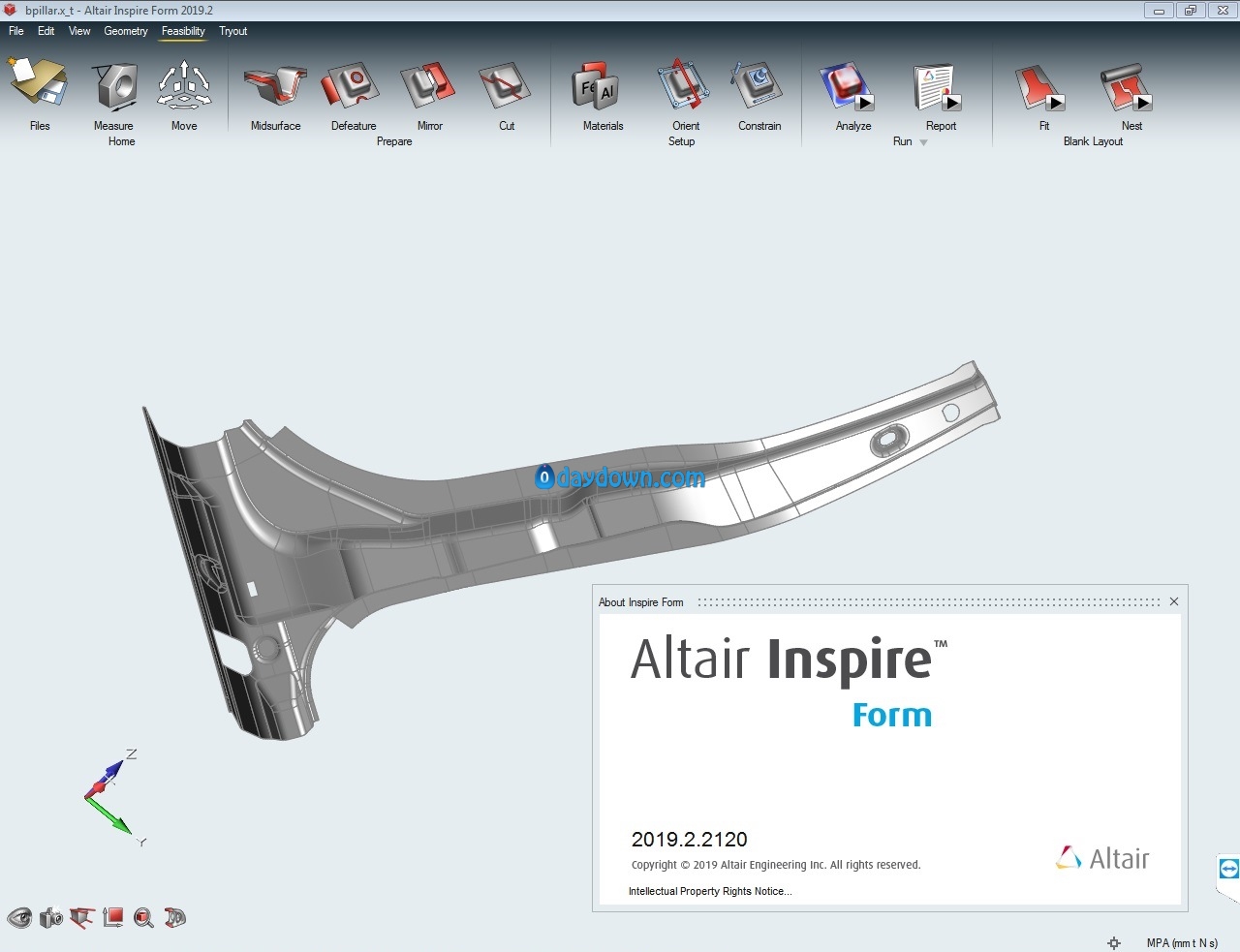Viewport: 1240px width, 952px height.
Task: Open the Intellectual Property Rights Notice link
Action: 710,891
